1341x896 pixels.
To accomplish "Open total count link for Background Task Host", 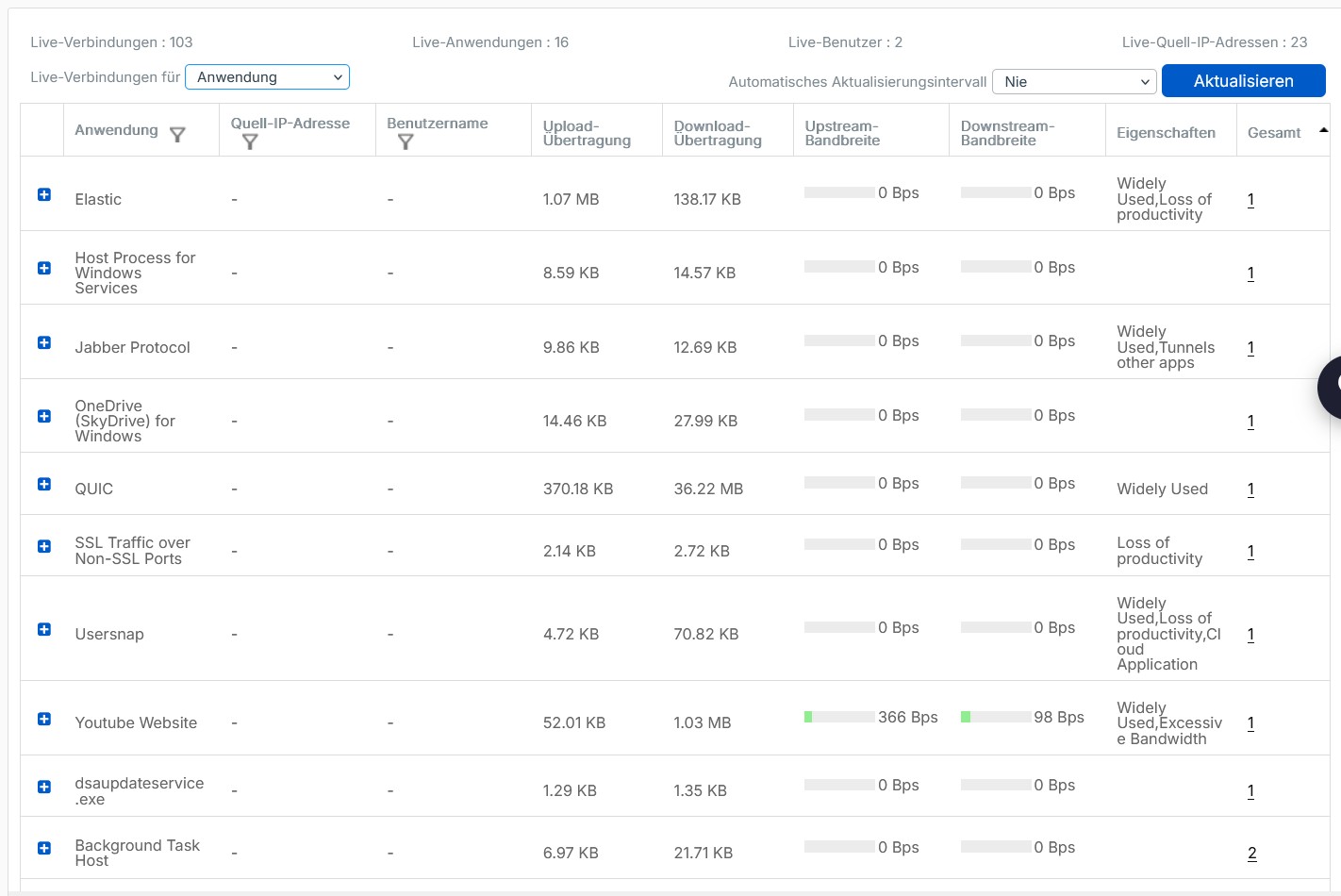I will tap(1251, 854).
